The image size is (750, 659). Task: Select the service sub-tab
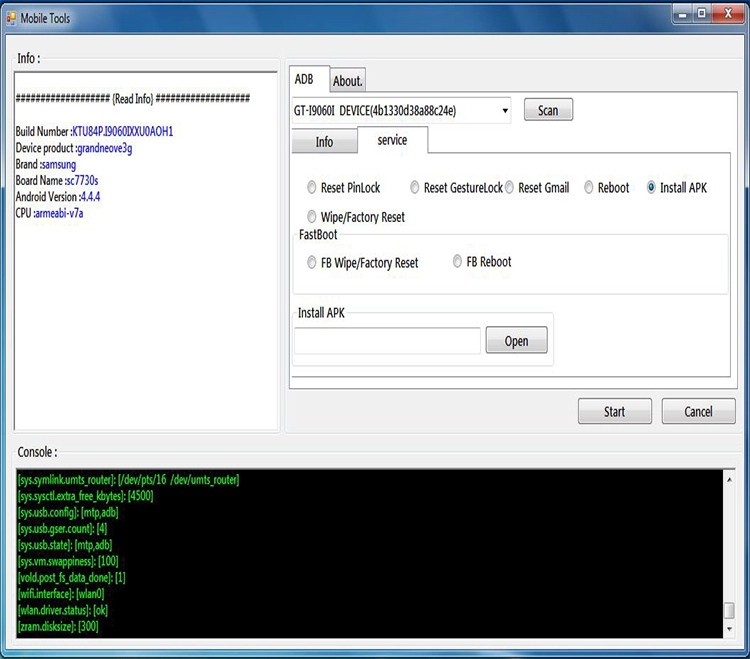tap(392, 140)
